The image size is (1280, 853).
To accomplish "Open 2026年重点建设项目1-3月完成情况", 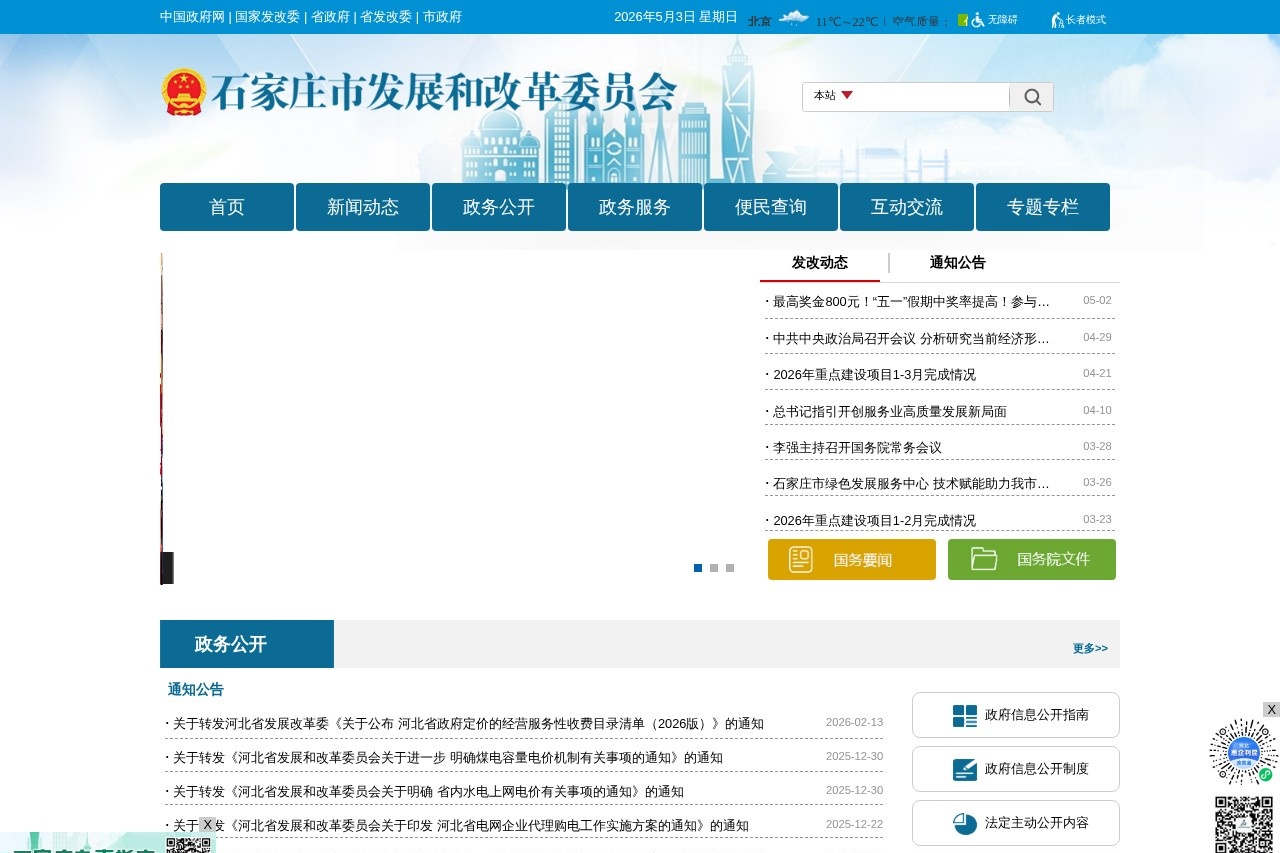I will click(x=874, y=374).
